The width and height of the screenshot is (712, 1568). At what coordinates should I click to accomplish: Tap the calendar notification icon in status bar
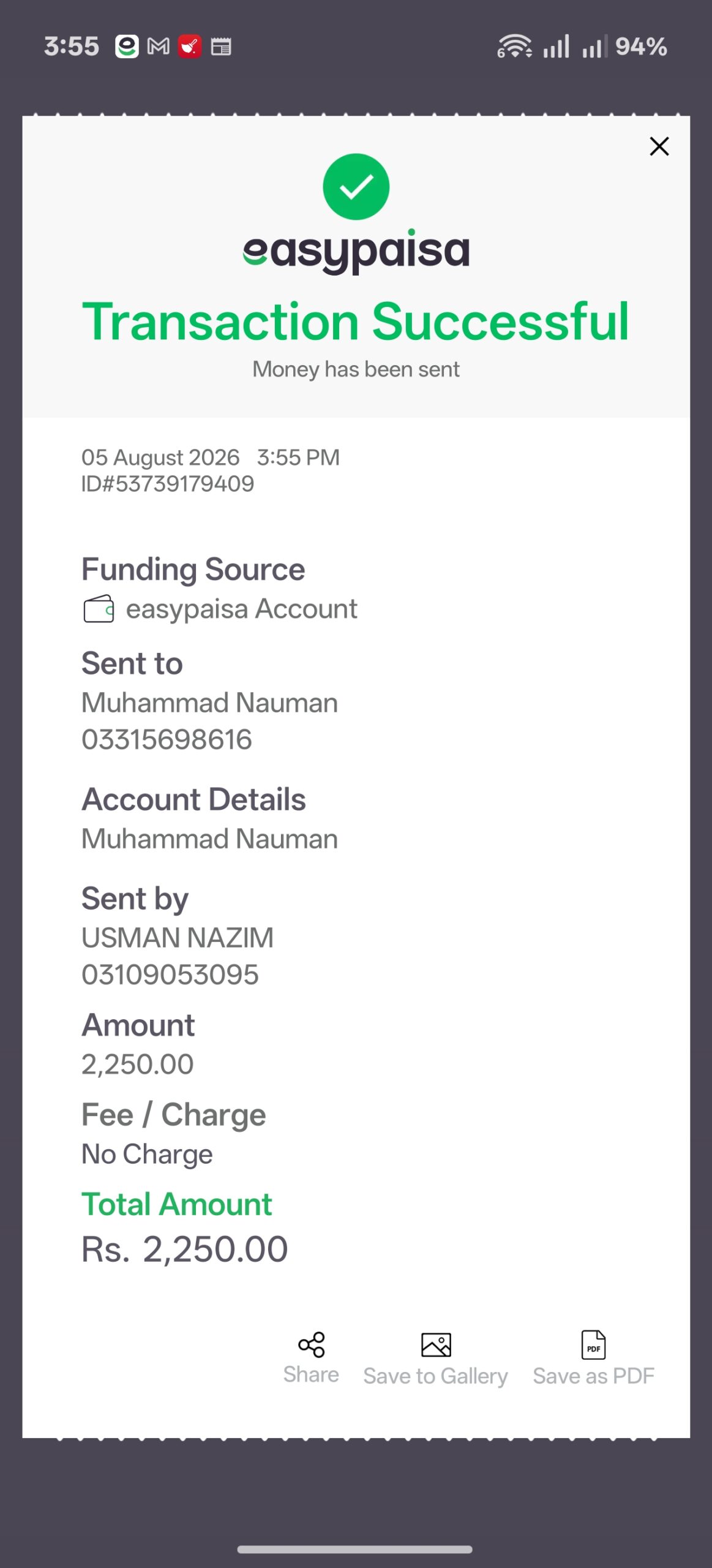pyautogui.click(x=221, y=47)
